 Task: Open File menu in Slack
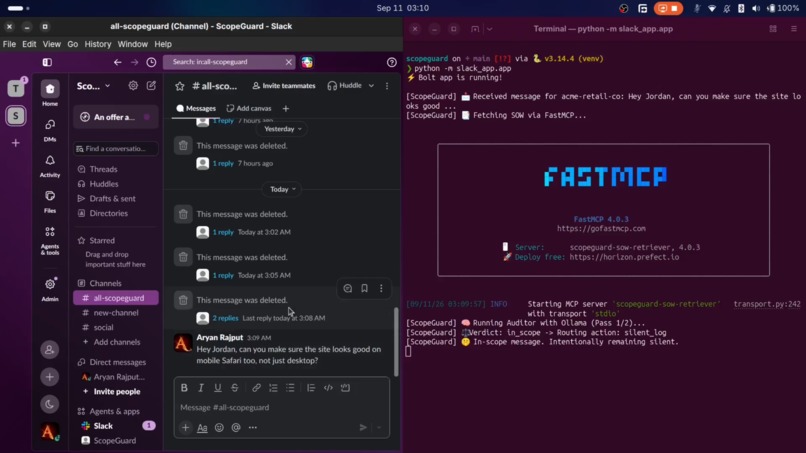pyautogui.click(x=9, y=44)
